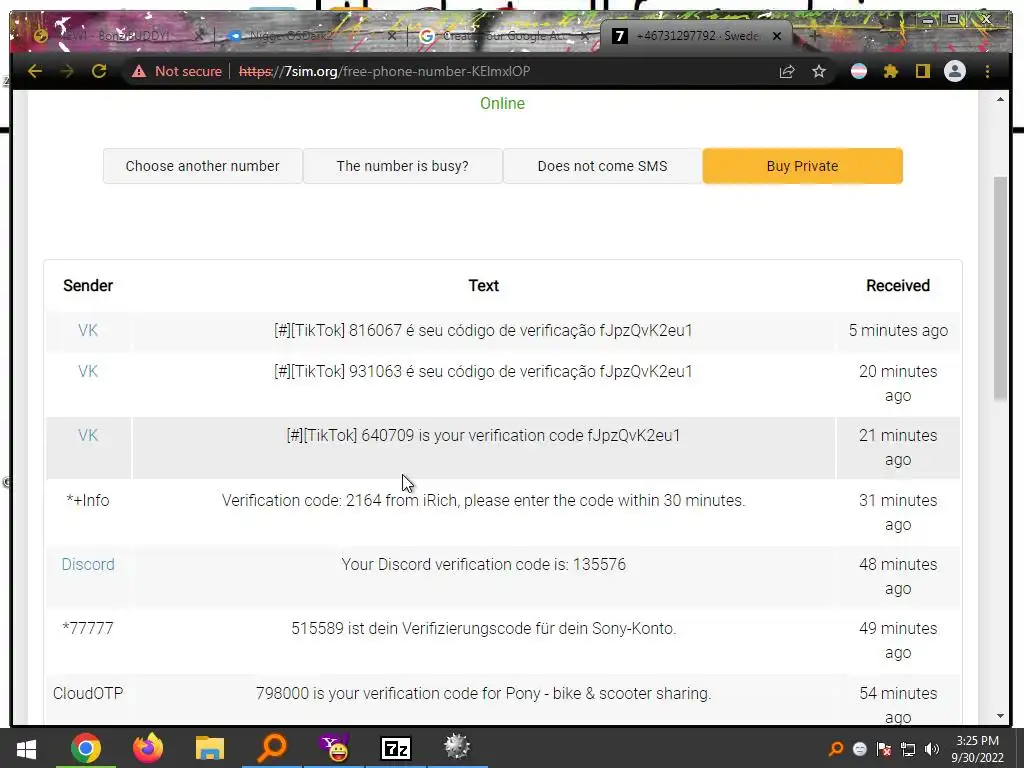Click the *77777 sender cell
Screen dimensions: 1024x768
coord(88,628)
